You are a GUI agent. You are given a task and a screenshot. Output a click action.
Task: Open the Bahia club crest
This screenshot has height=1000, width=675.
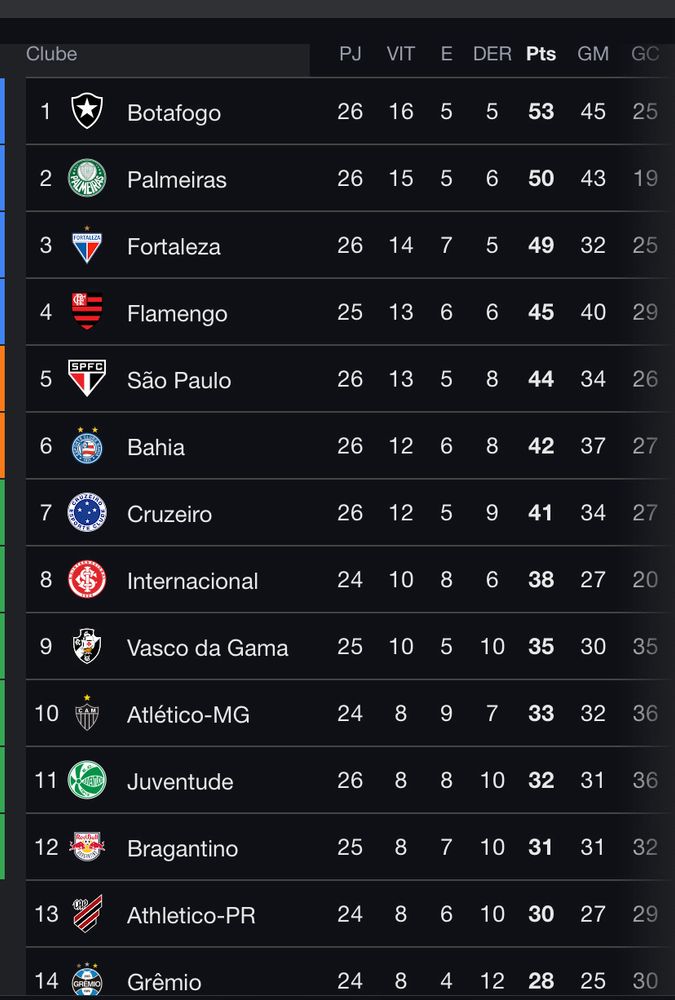pyautogui.click(x=87, y=446)
